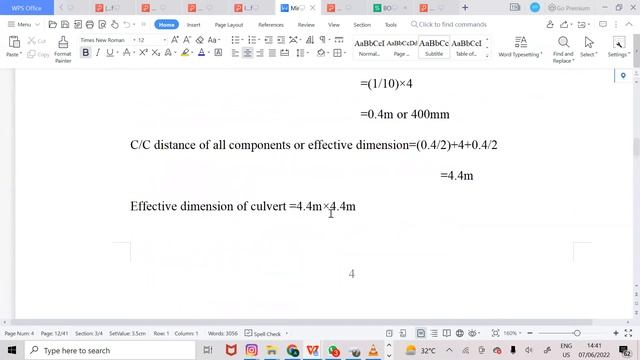640x360 pixels.
Task: Click the Click to find commands search box
Action: coord(449,24)
